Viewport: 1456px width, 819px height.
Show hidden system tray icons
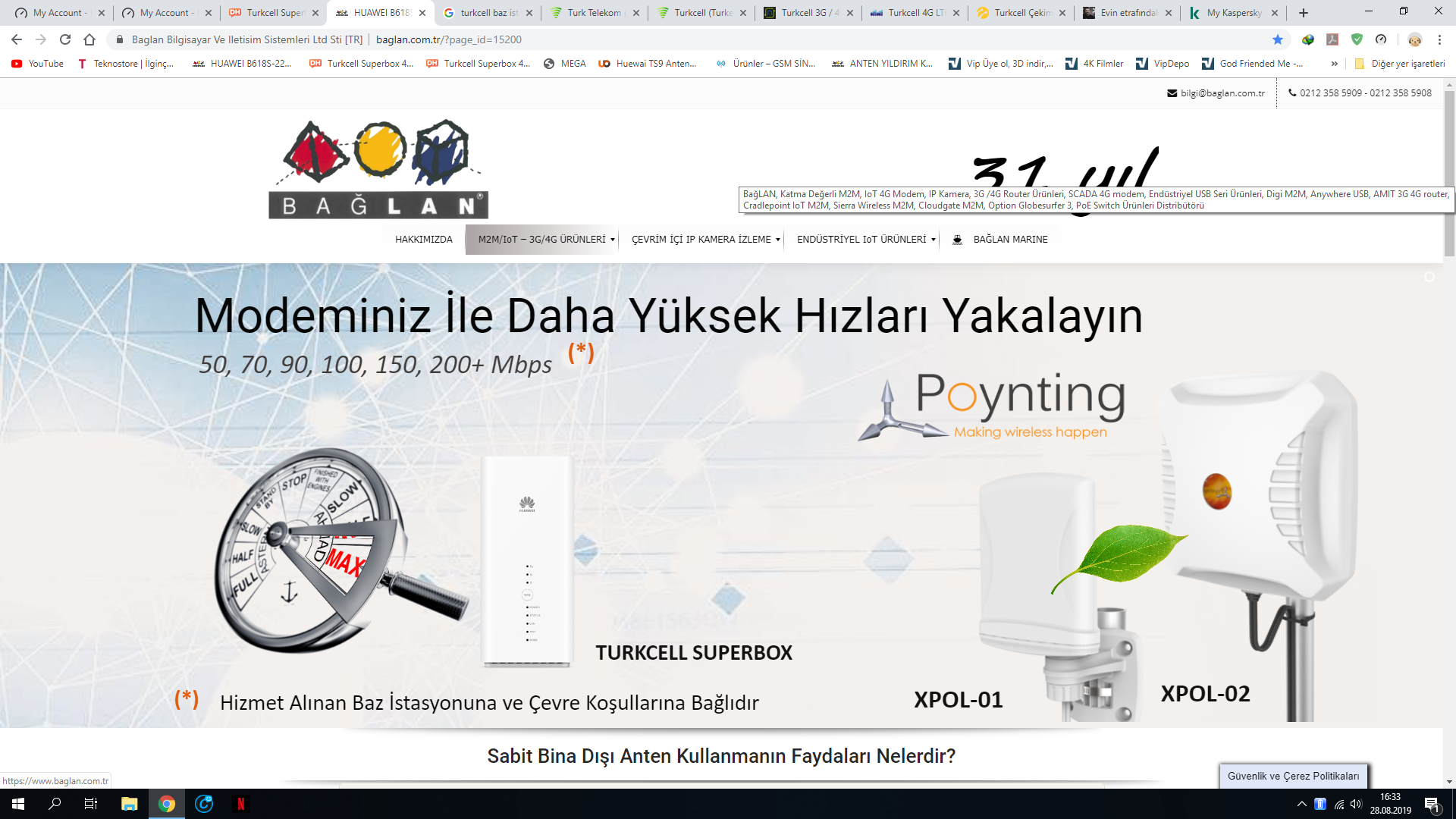coord(1302,804)
